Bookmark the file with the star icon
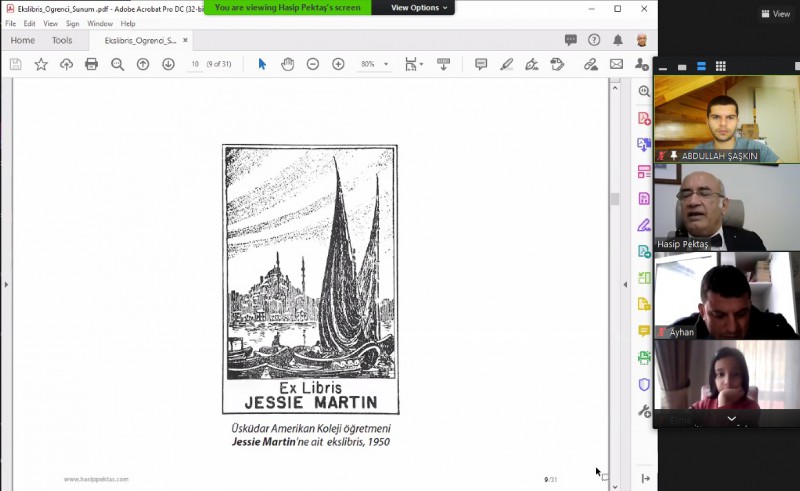The height and width of the screenshot is (491, 800). coord(41,64)
